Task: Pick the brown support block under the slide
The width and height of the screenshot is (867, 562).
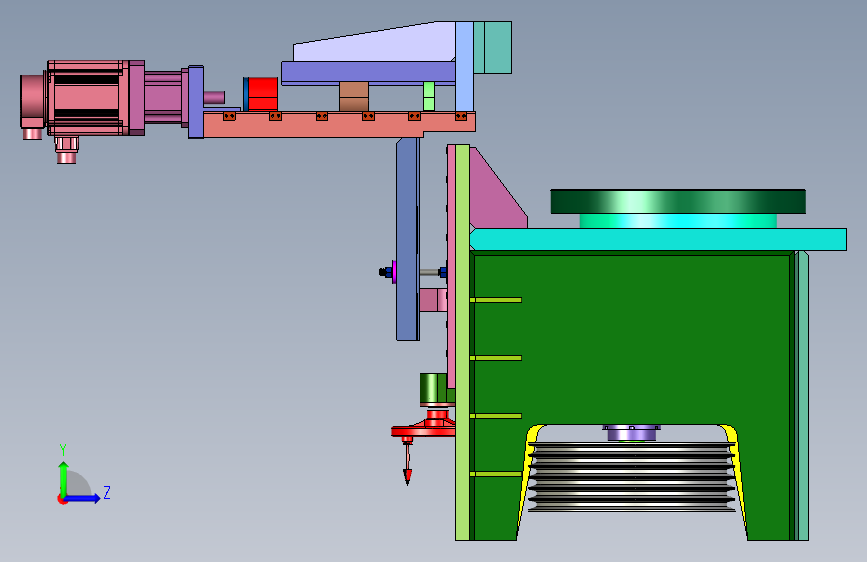Action: pyautogui.click(x=354, y=97)
